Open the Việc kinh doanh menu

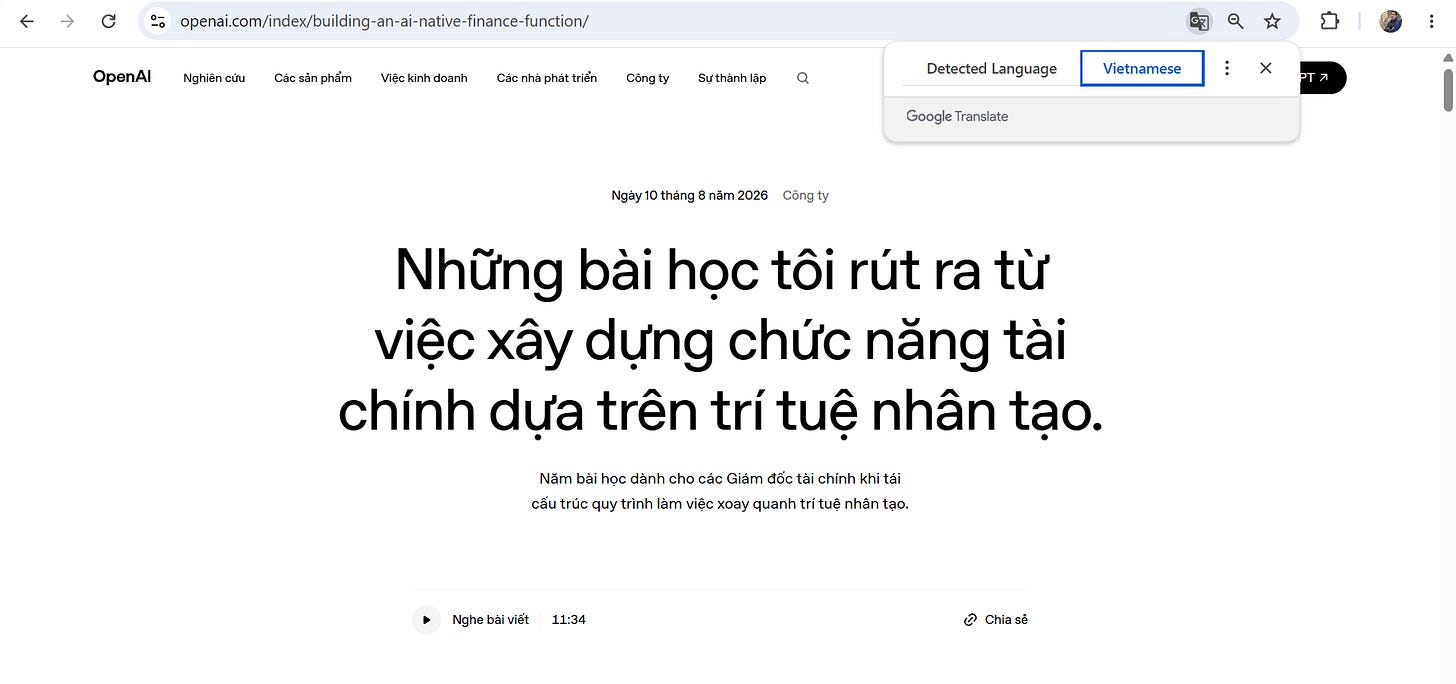point(424,78)
